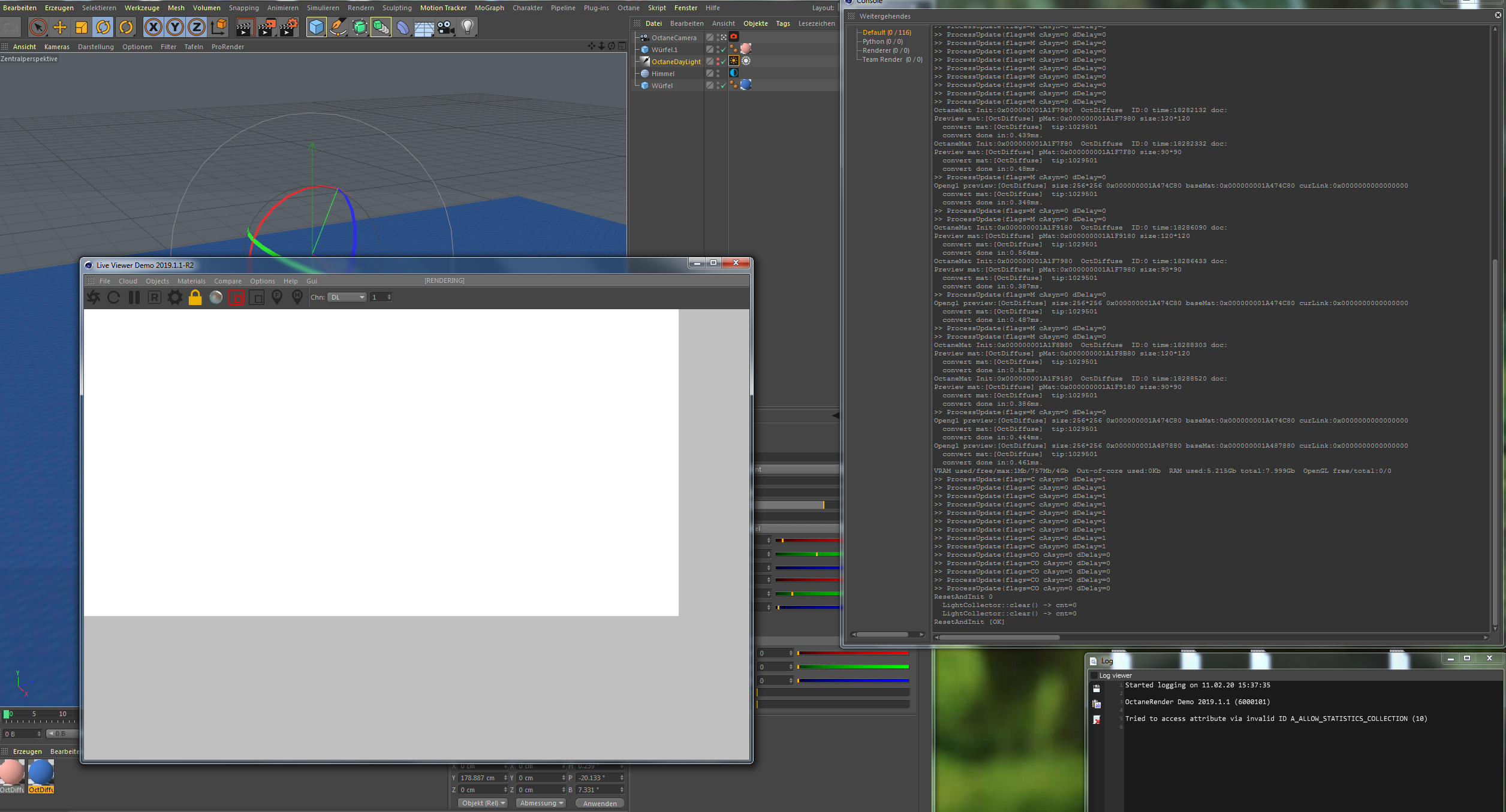Open the Chn DL channel dropdown
The height and width of the screenshot is (812, 1506).
[x=347, y=297]
